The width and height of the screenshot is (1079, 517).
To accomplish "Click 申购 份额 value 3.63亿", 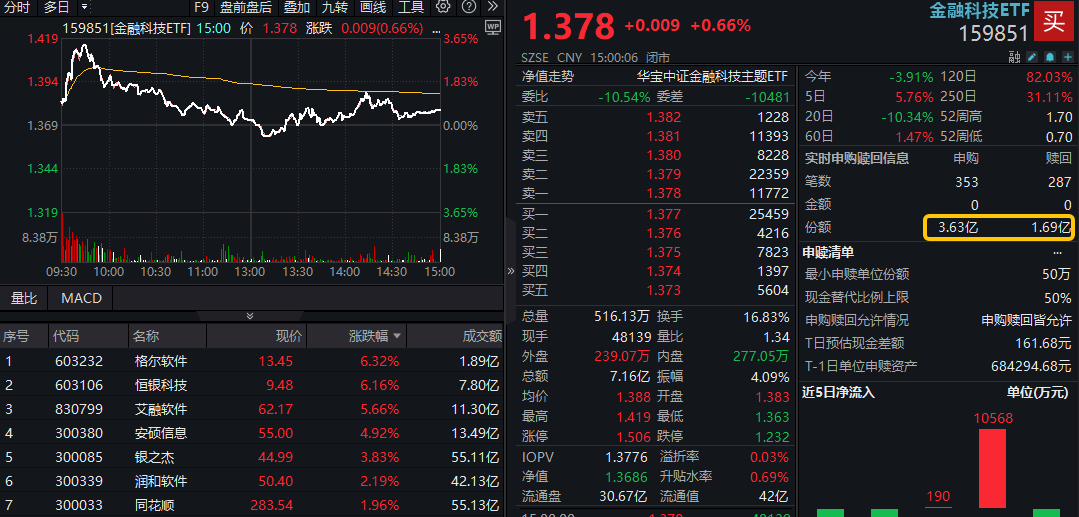I will pos(958,227).
